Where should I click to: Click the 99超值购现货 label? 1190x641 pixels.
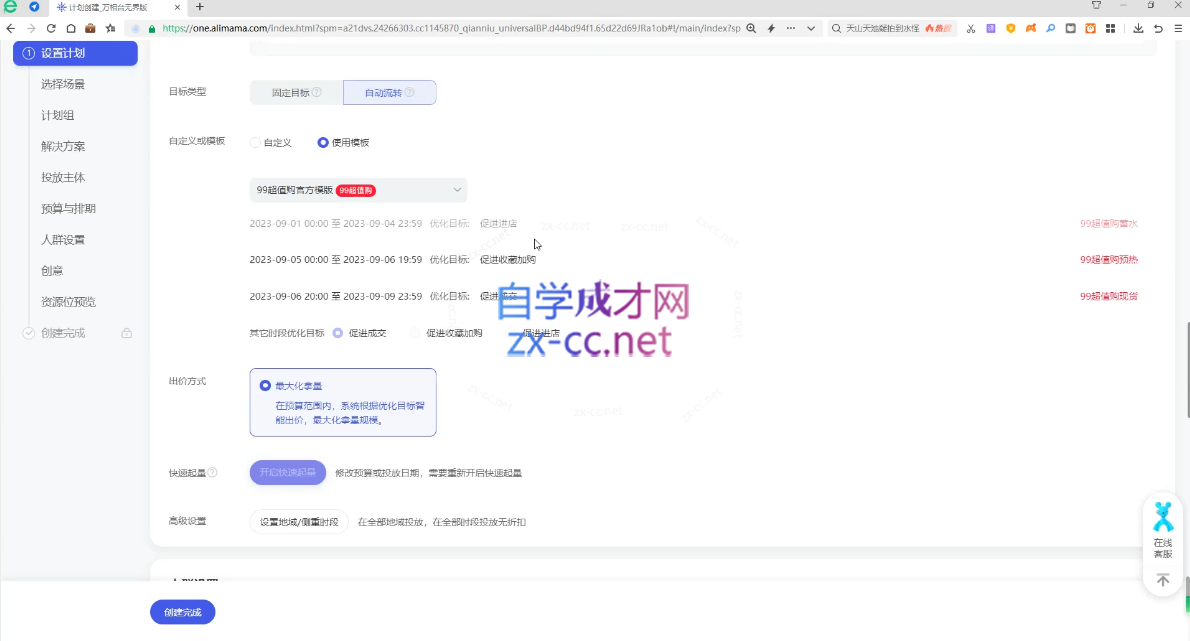tap(1109, 296)
